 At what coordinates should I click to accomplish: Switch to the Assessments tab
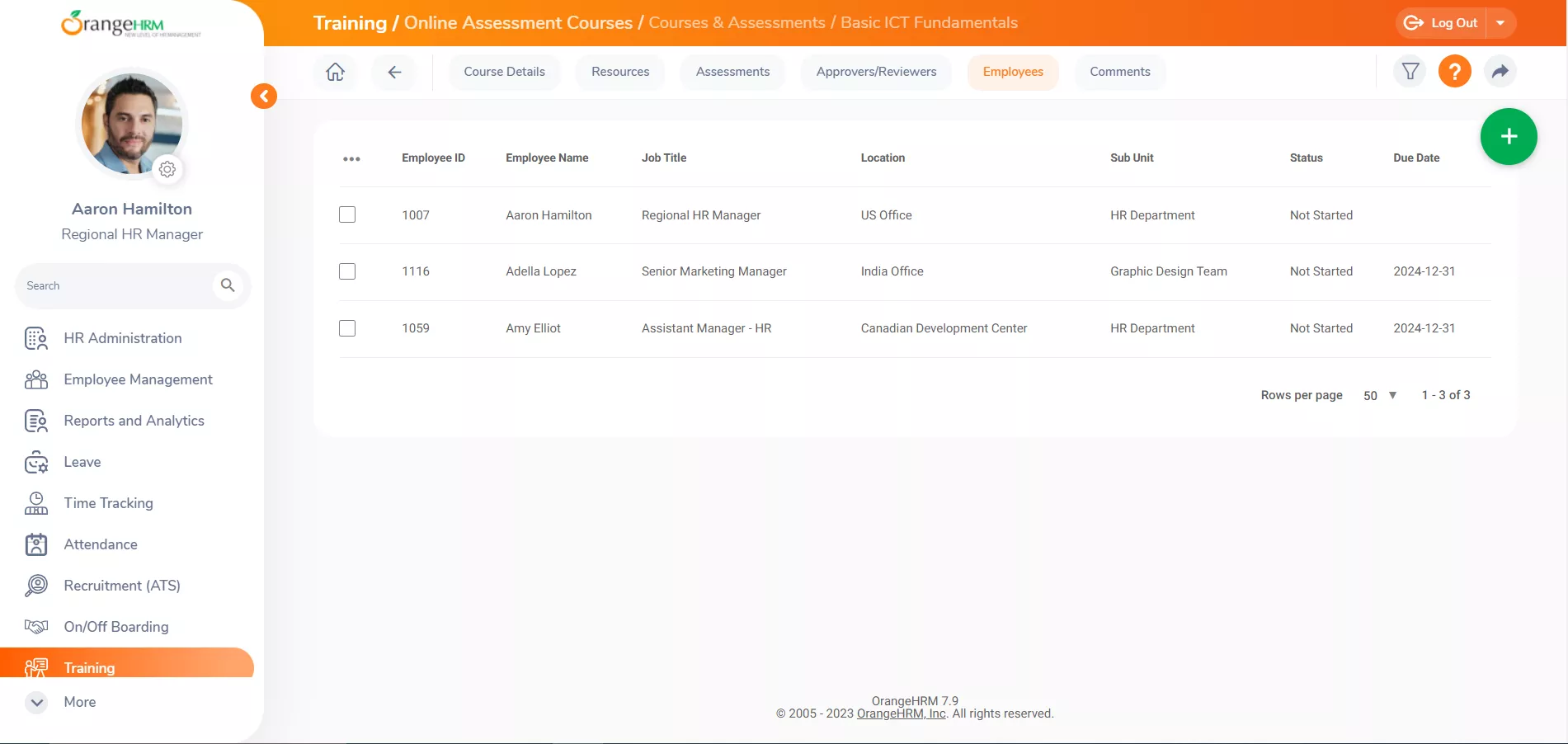pos(732,72)
